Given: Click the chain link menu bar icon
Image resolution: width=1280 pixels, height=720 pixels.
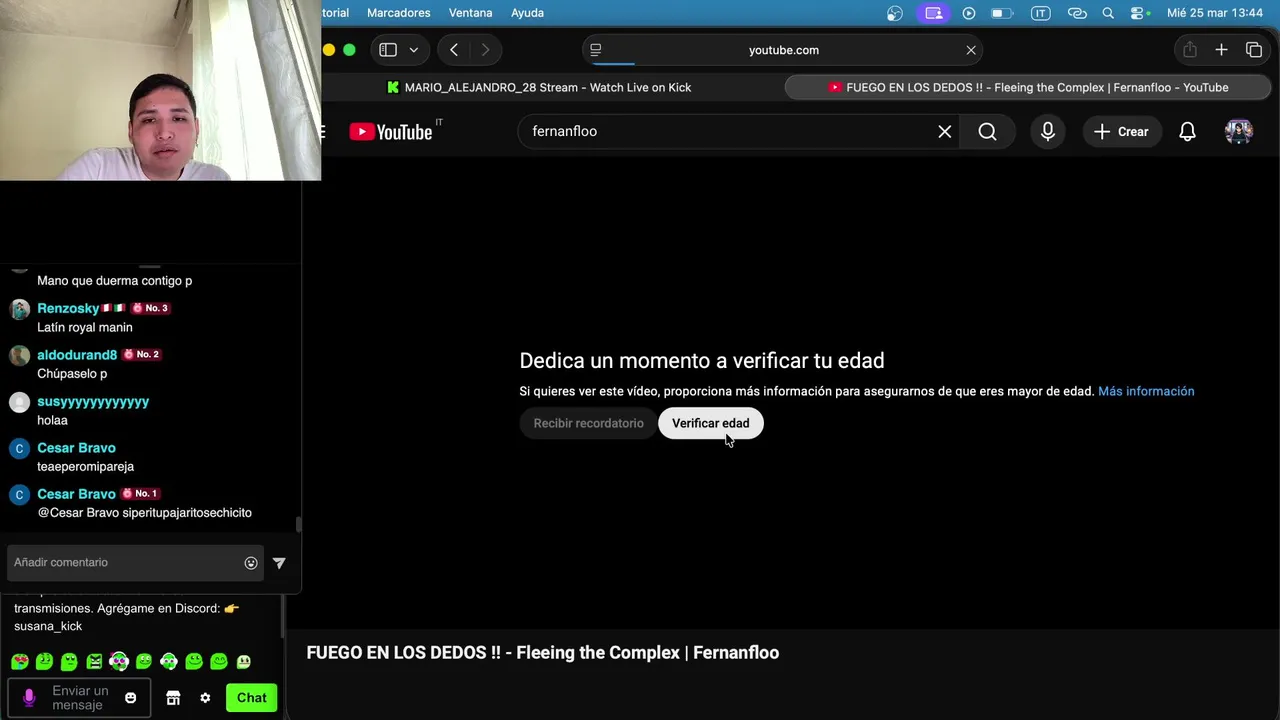Looking at the screenshot, I should coord(1077,13).
